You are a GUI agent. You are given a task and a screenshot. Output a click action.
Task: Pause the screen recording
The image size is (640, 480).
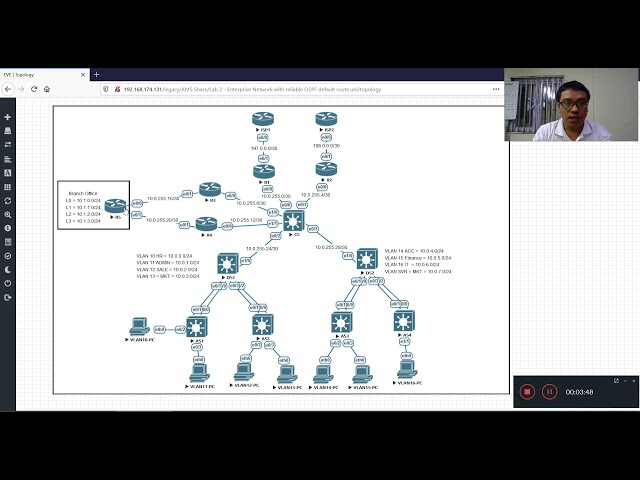tap(549, 392)
